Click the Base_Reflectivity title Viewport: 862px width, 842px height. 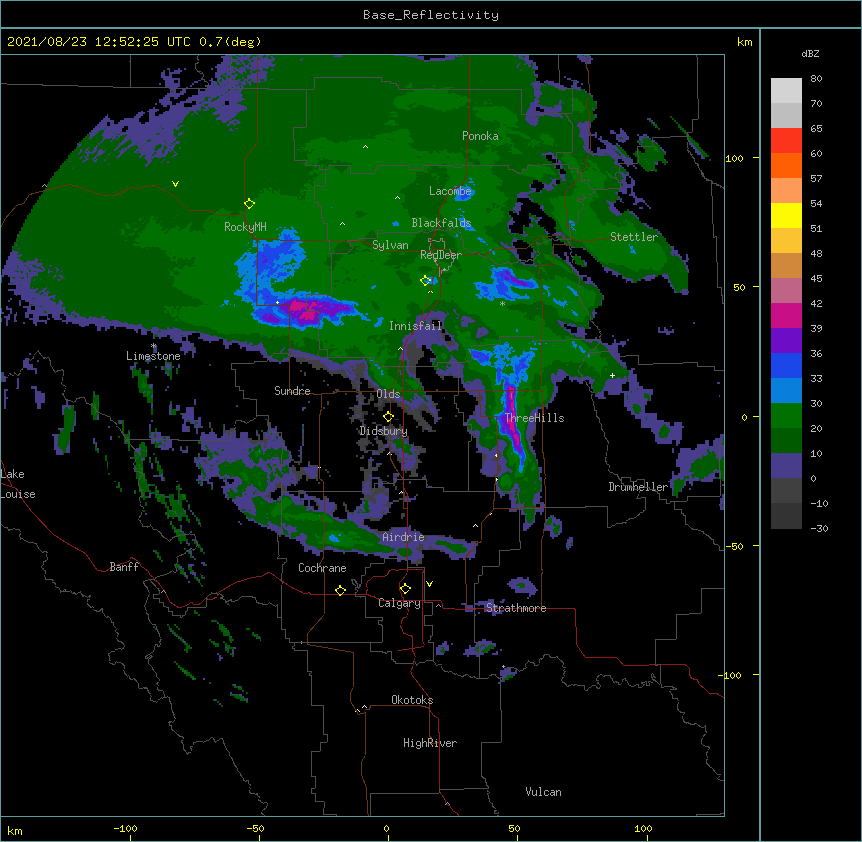pyautogui.click(x=431, y=15)
